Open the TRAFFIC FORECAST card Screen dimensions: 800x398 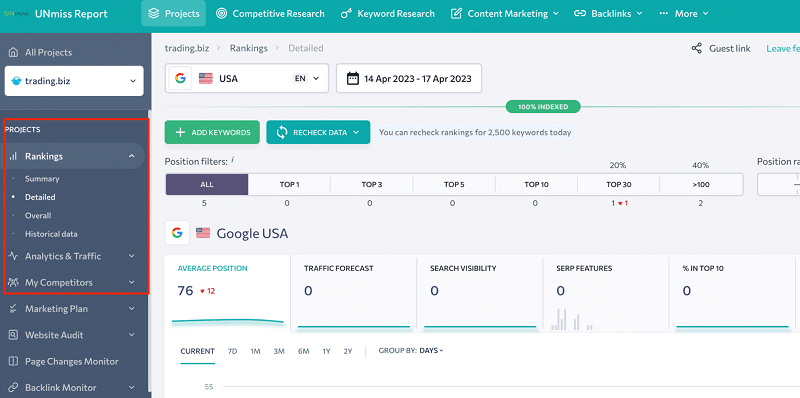point(354,293)
